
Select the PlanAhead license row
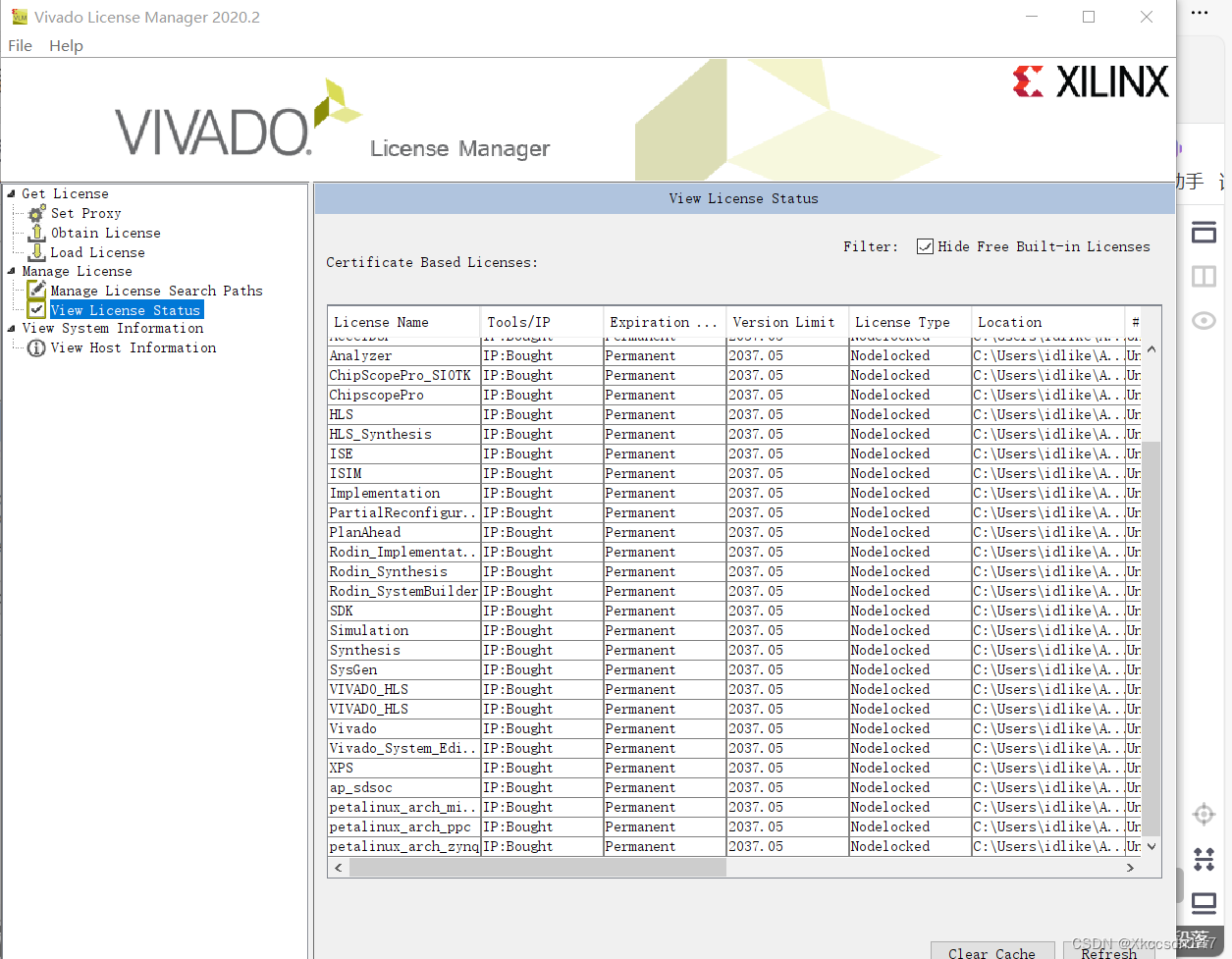(734, 532)
